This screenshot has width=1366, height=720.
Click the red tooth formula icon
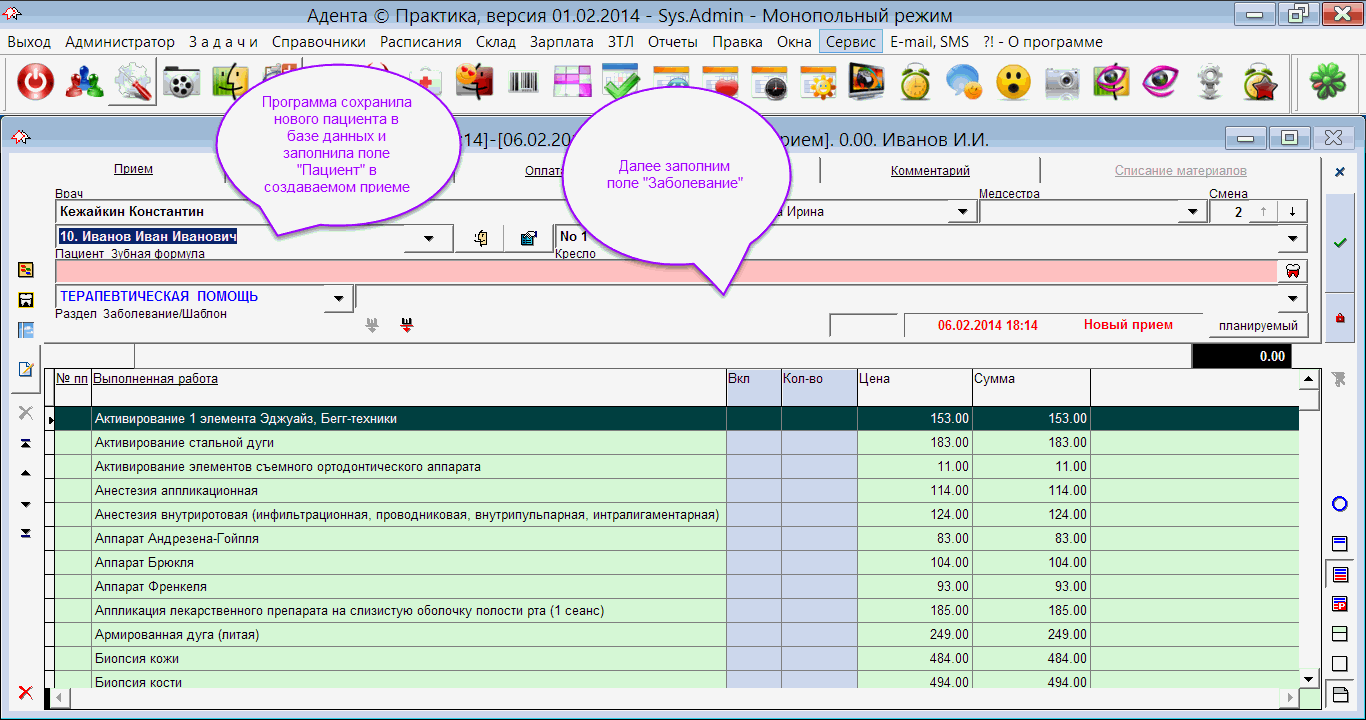pos(1292,271)
